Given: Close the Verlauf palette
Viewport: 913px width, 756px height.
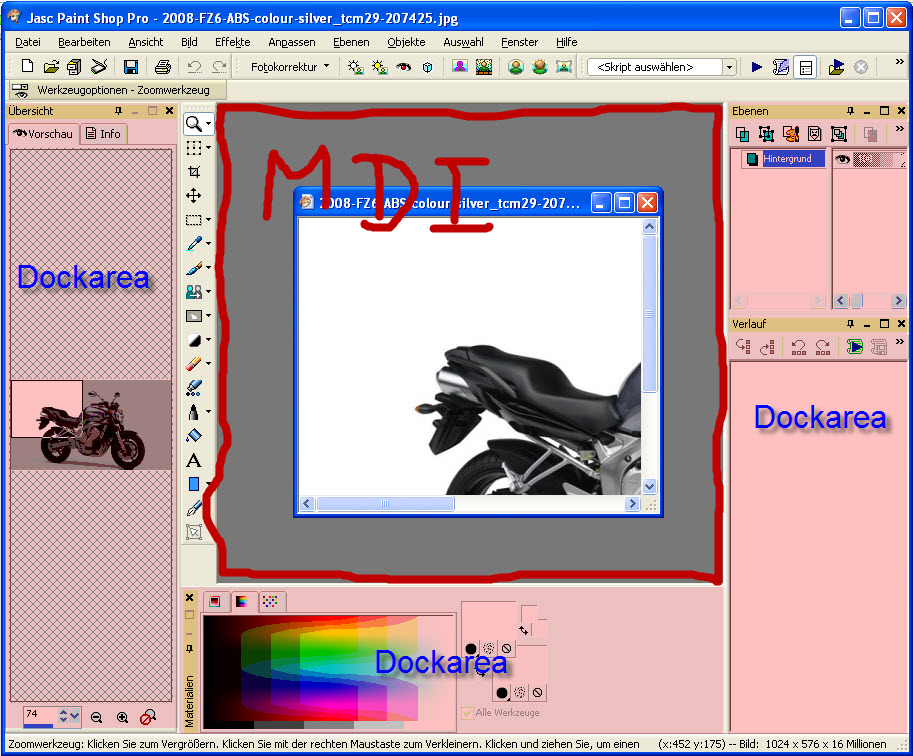Looking at the screenshot, I should pyautogui.click(x=901, y=324).
